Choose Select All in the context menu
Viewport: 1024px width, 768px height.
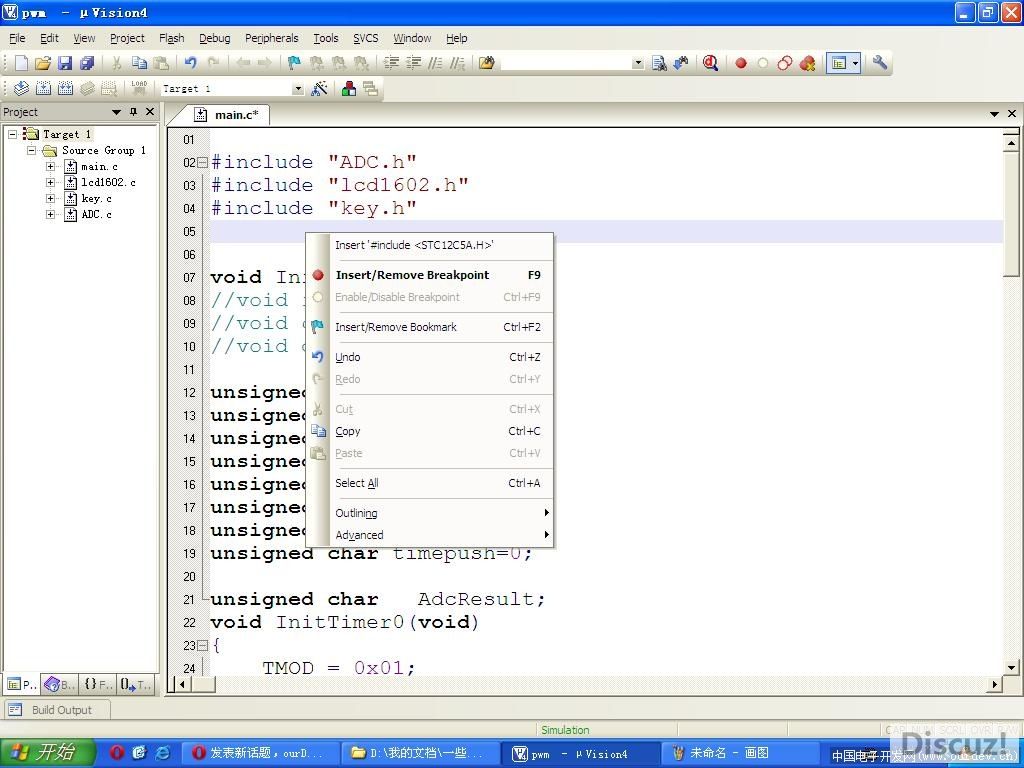click(430, 483)
